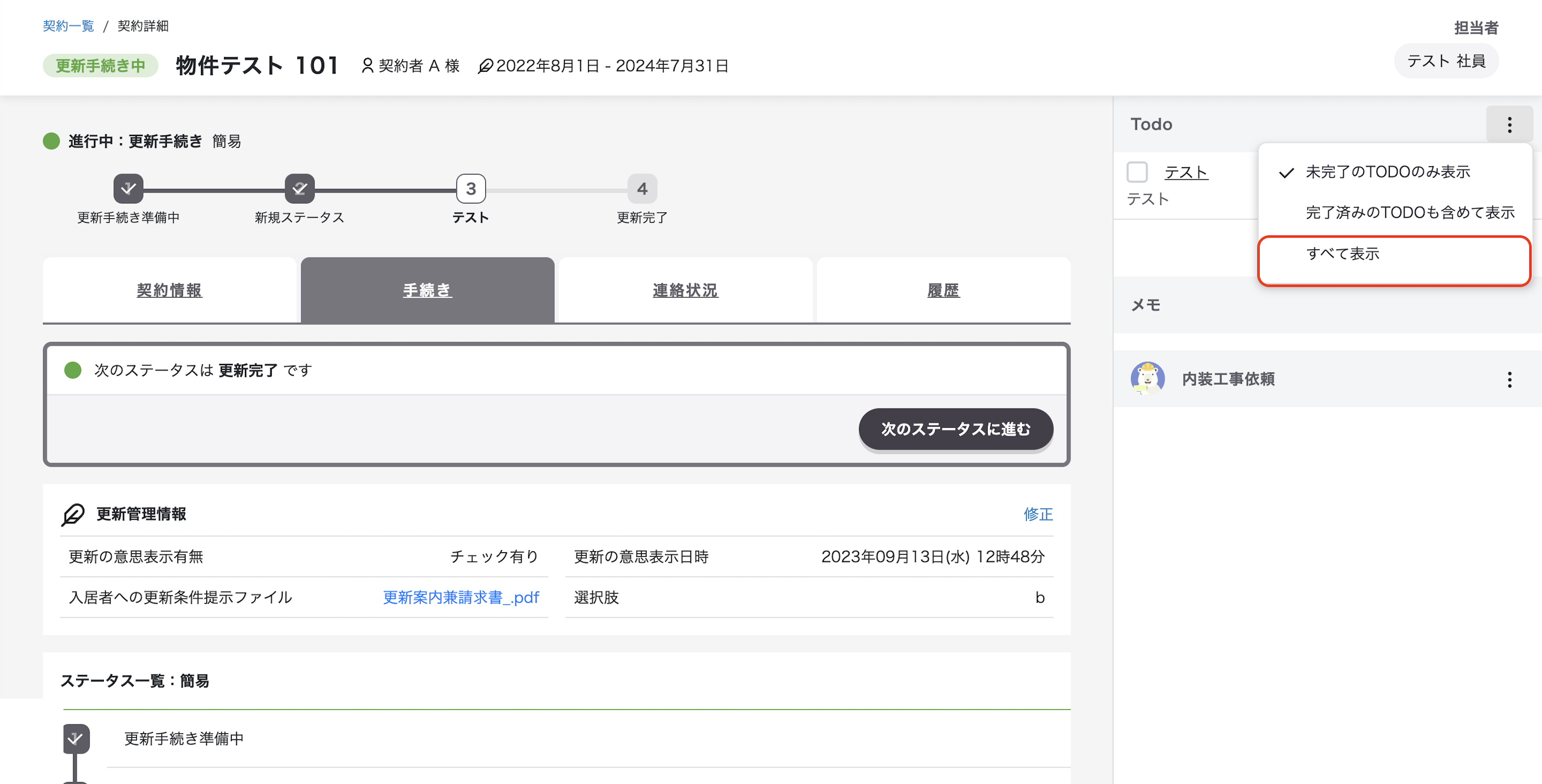
Task: Click the contract period 2022年8月1日 - 2024年7月31日
Action: (612, 66)
